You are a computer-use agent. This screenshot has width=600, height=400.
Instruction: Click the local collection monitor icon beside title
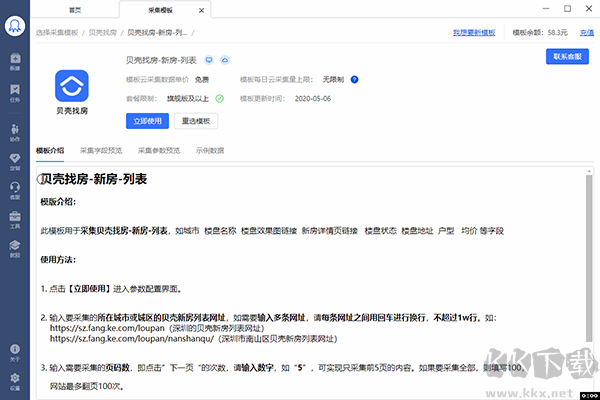click(209, 60)
